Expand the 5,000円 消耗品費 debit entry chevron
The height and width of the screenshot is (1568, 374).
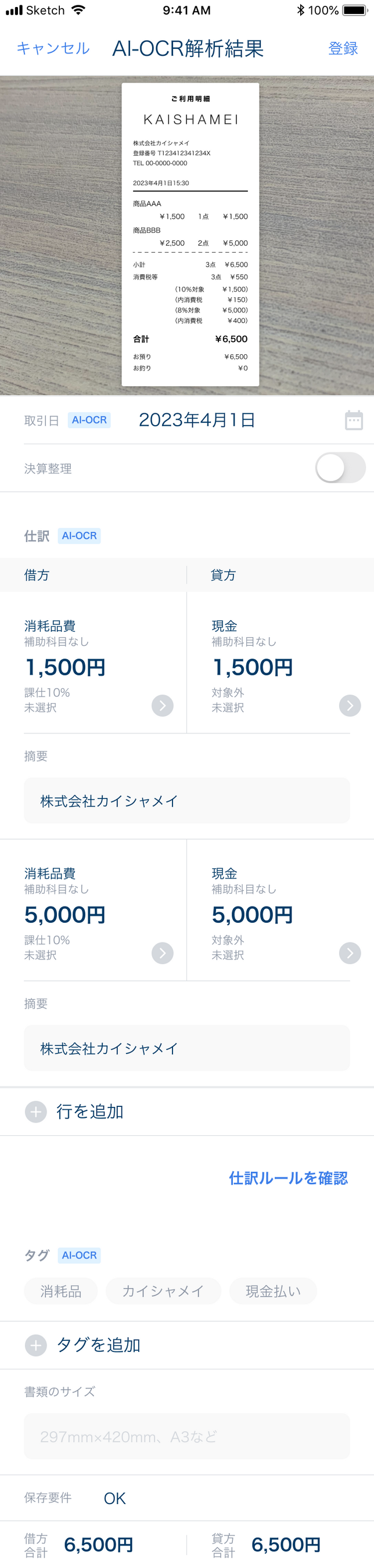click(x=162, y=953)
